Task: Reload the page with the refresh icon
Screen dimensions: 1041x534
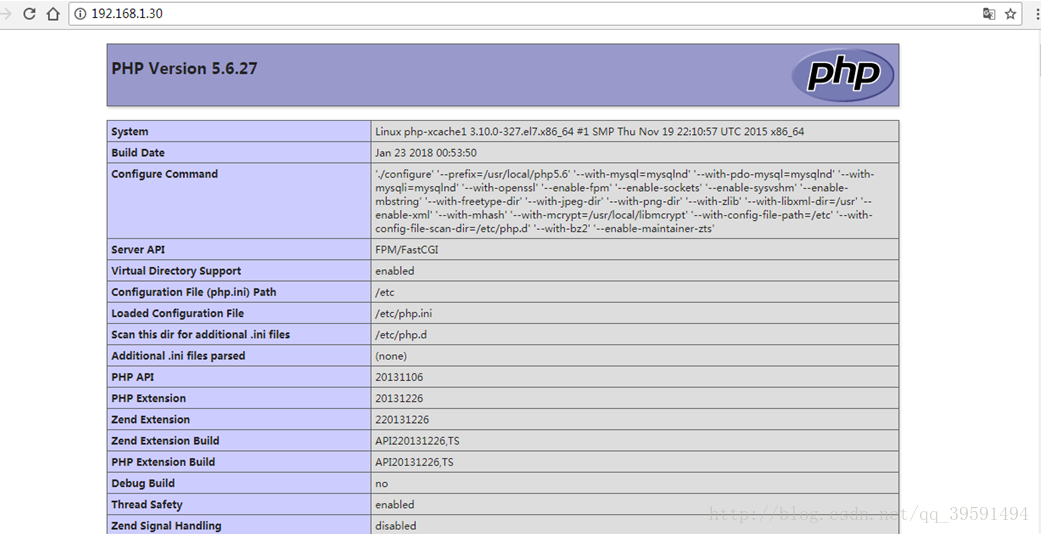Action: click(x=29, y=14)
